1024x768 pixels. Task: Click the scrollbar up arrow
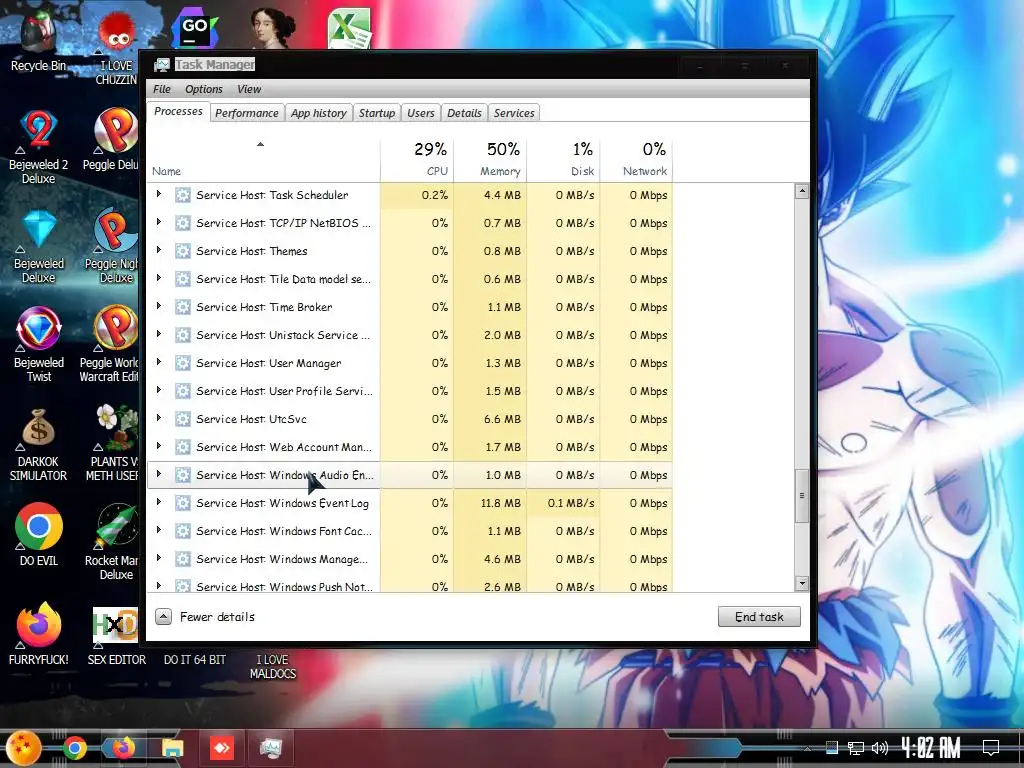tap(801, 191)
